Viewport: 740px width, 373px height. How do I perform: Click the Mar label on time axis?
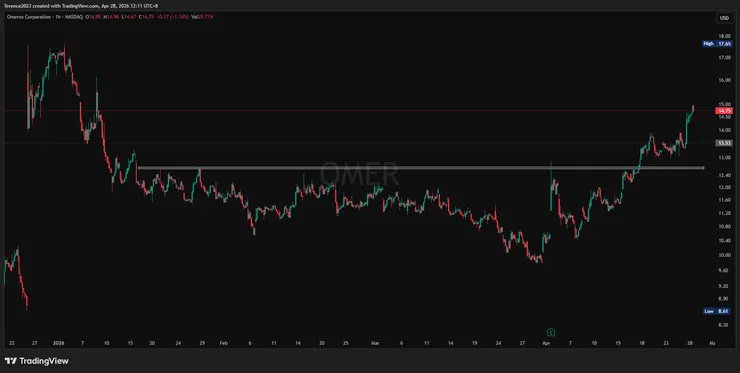click(376, 343)
